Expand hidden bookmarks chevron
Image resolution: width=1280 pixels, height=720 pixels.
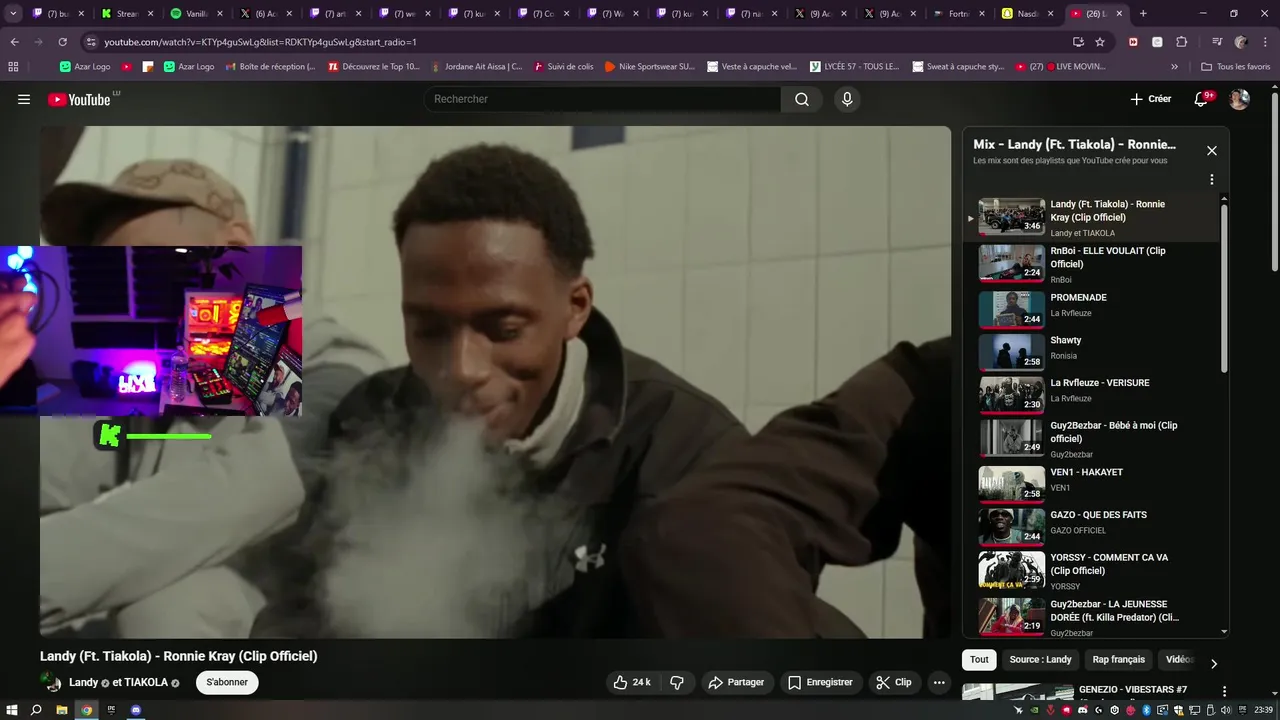(1174, 67)
